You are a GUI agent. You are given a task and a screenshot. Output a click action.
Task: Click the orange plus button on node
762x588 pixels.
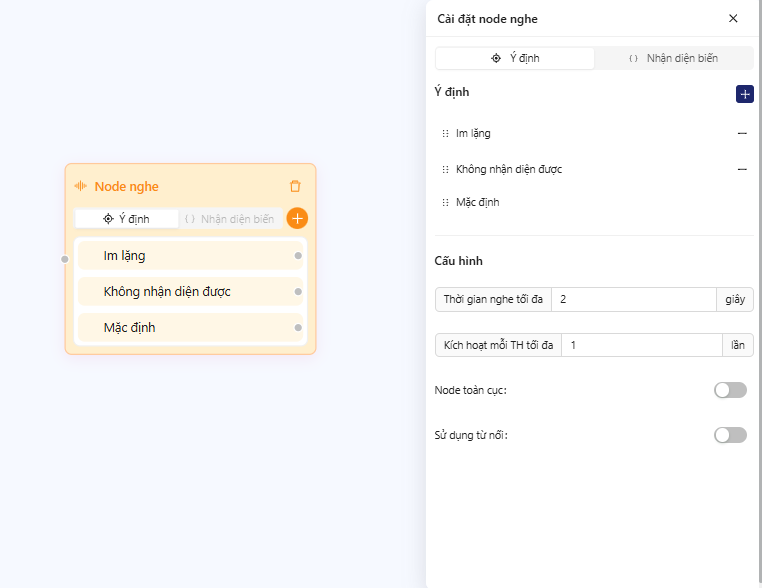297,219
